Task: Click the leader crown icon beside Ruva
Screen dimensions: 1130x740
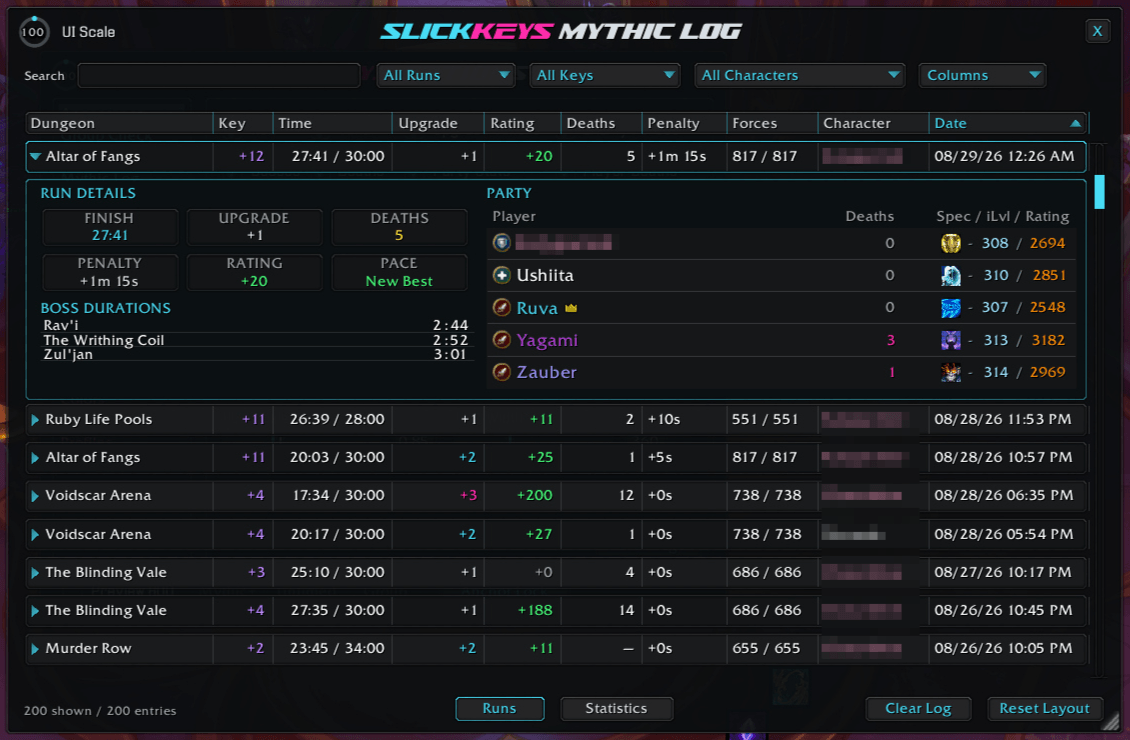Action: coord(571,308)
